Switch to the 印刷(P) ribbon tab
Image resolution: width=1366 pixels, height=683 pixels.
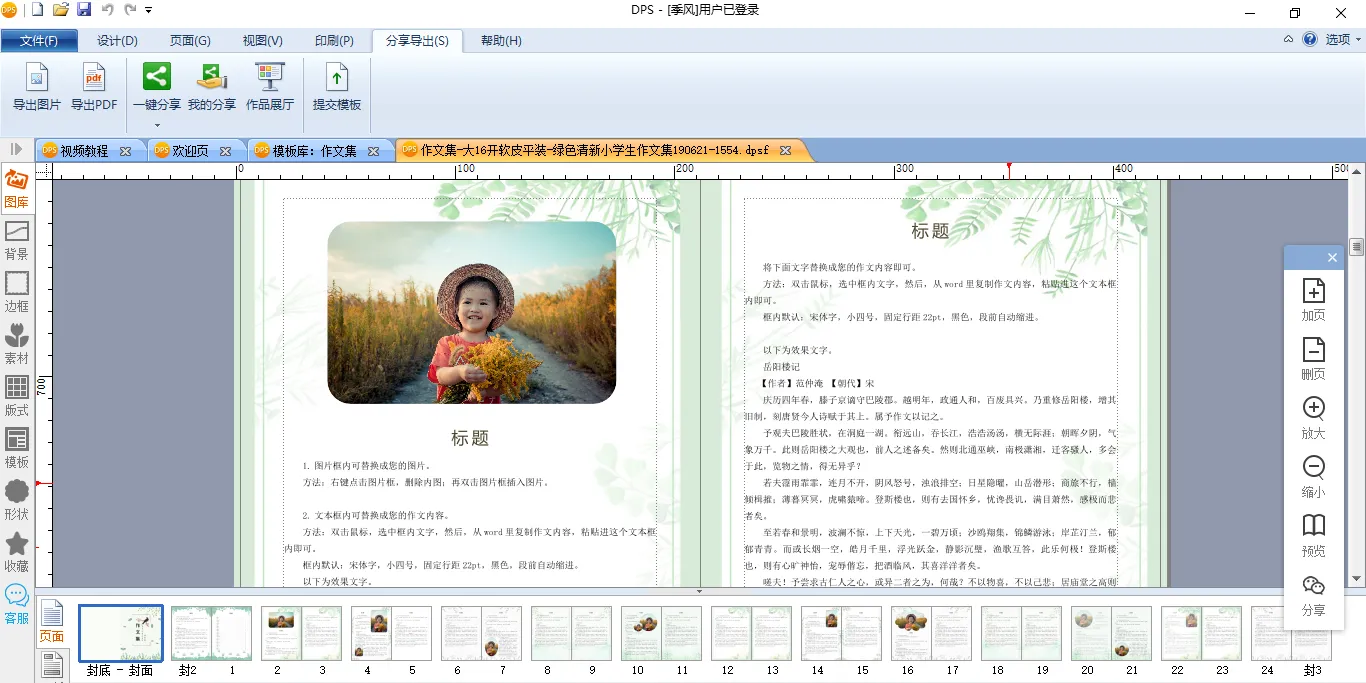[x=334, y=41]
